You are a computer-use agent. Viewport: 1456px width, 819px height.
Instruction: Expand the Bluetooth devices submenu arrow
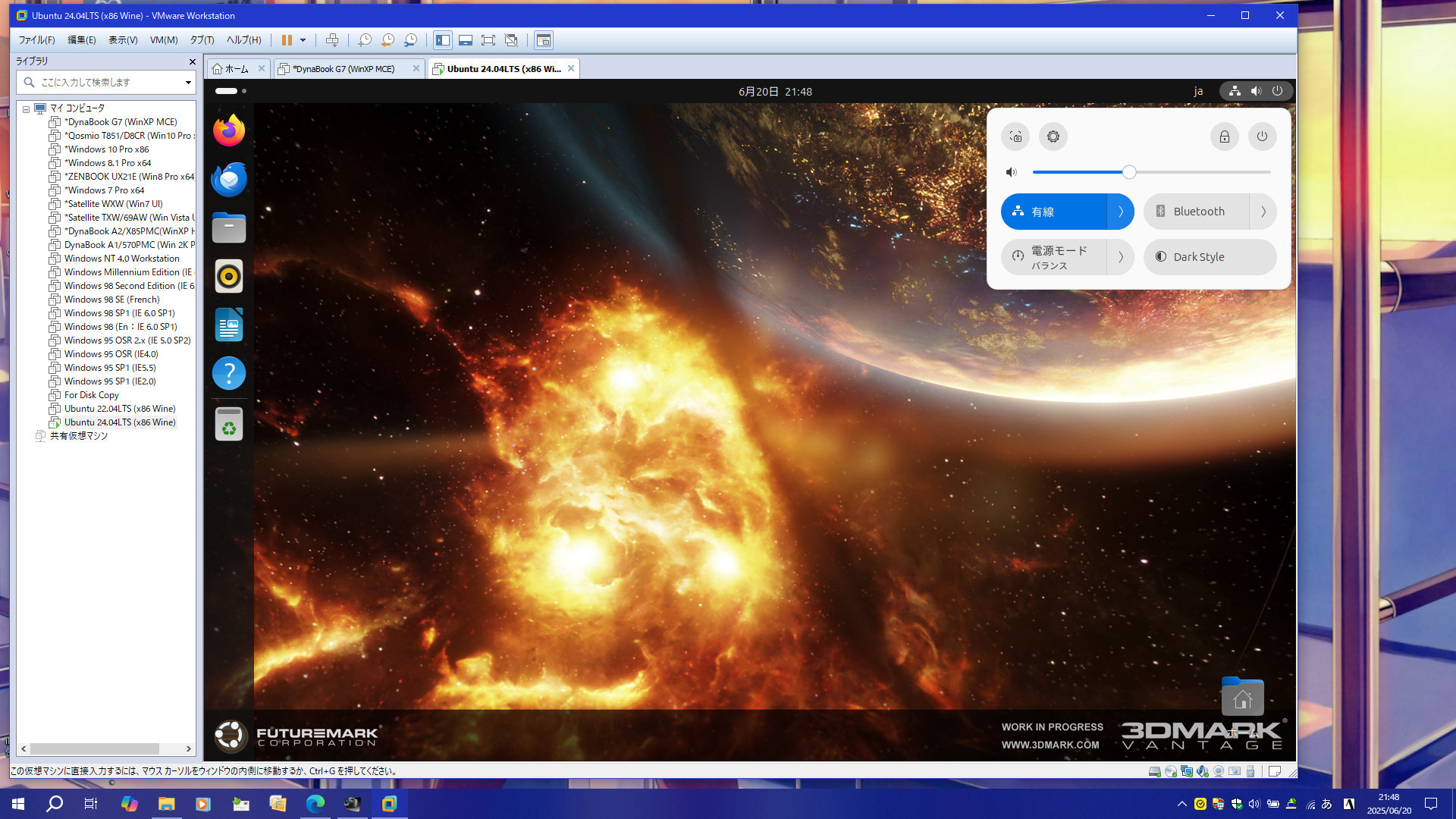[x=1263, y=212]
